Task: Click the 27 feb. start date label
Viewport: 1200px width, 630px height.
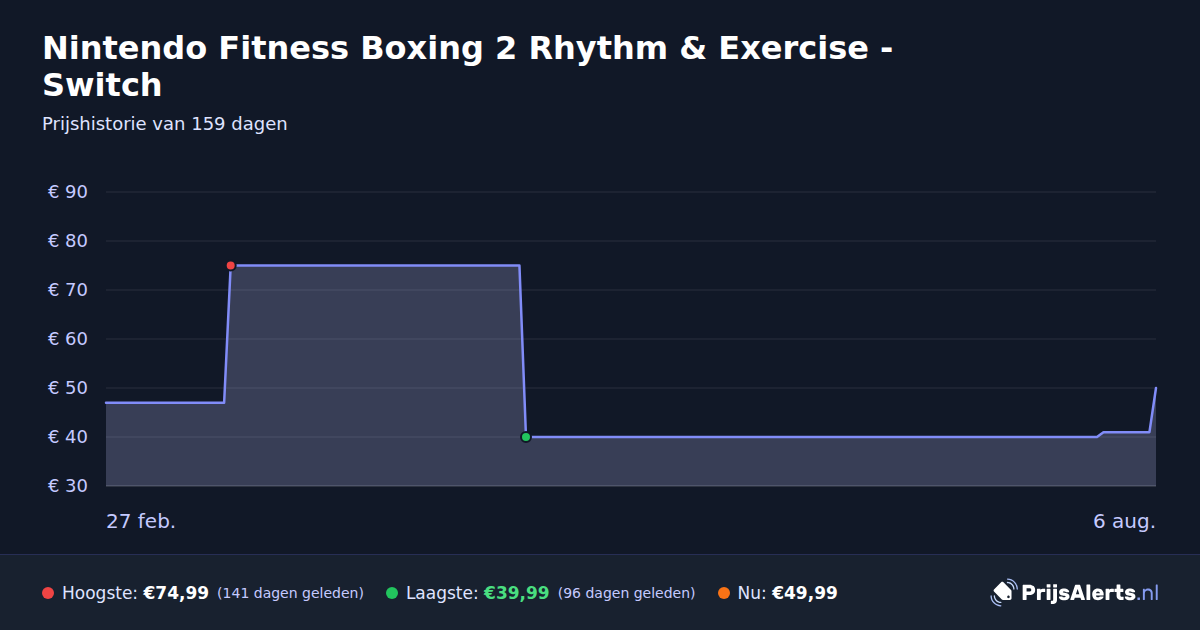Action: (141, 521)
